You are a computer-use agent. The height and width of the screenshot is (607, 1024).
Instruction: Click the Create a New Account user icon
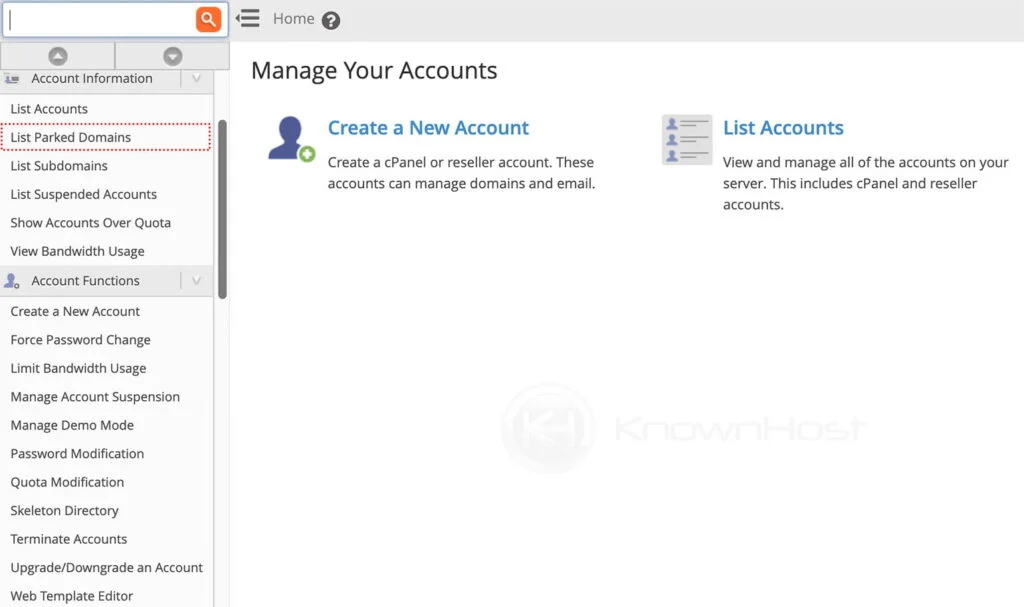291,139
